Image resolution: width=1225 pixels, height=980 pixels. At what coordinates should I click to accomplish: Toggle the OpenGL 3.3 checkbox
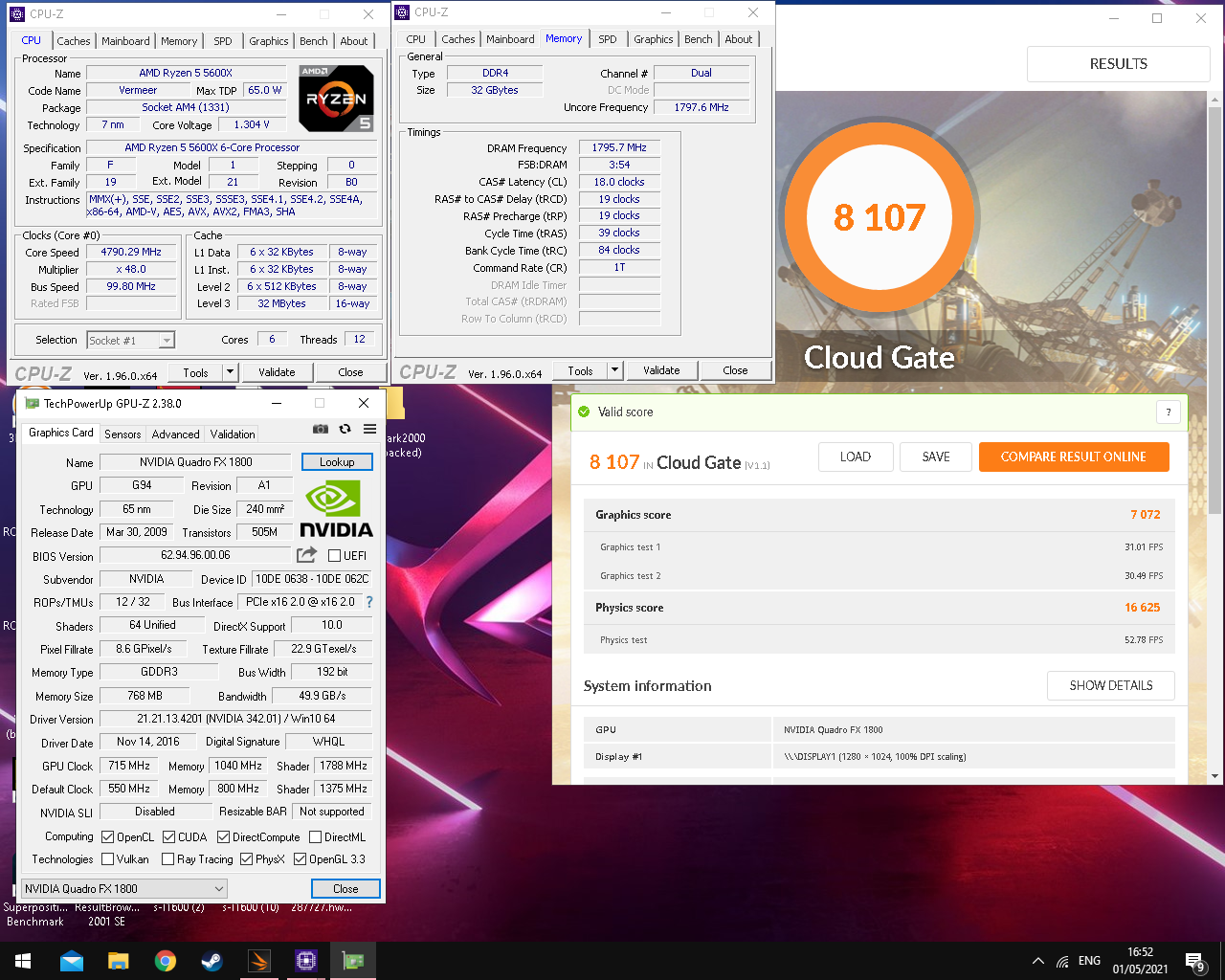tap(300, 859)
